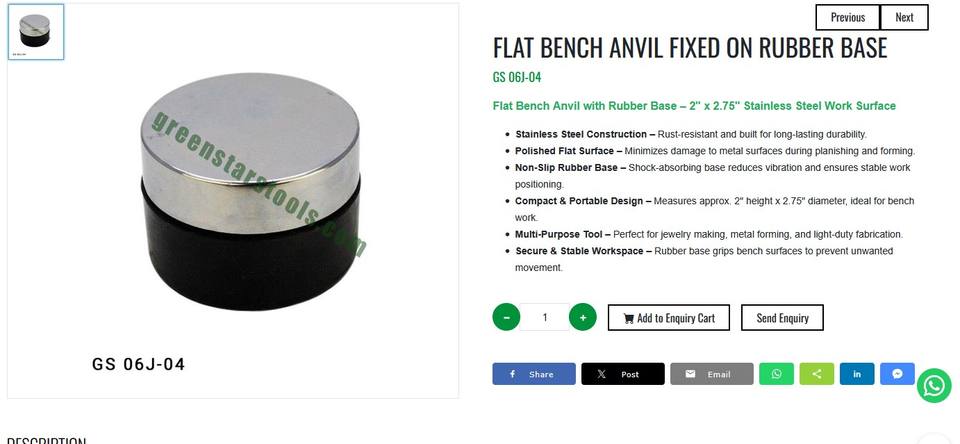Click the quantity input field
This screenshot has width=960, height=444.
(545, 317)
